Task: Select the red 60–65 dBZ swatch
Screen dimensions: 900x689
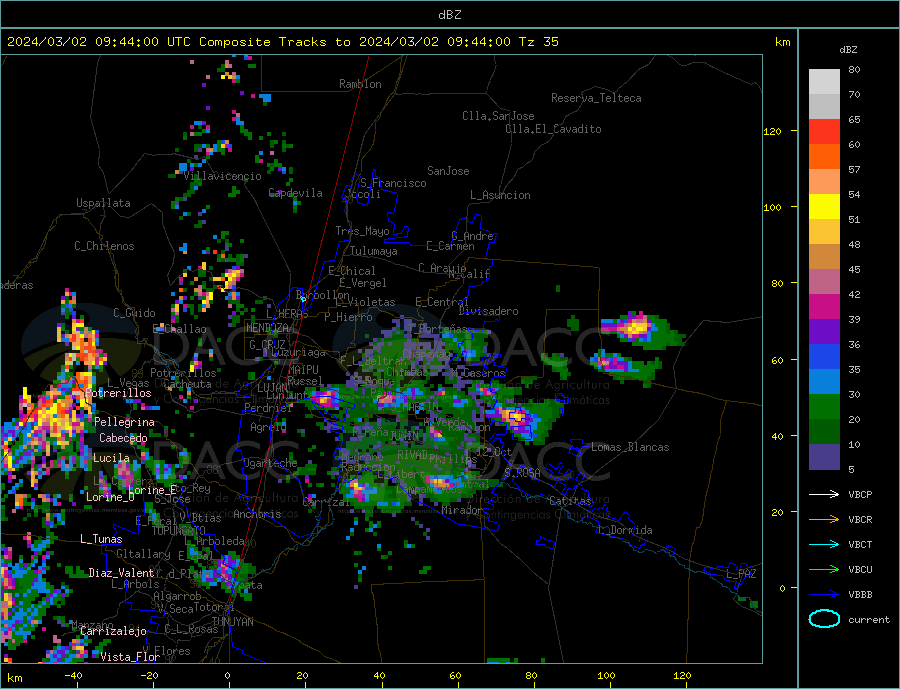Action: 825,131
